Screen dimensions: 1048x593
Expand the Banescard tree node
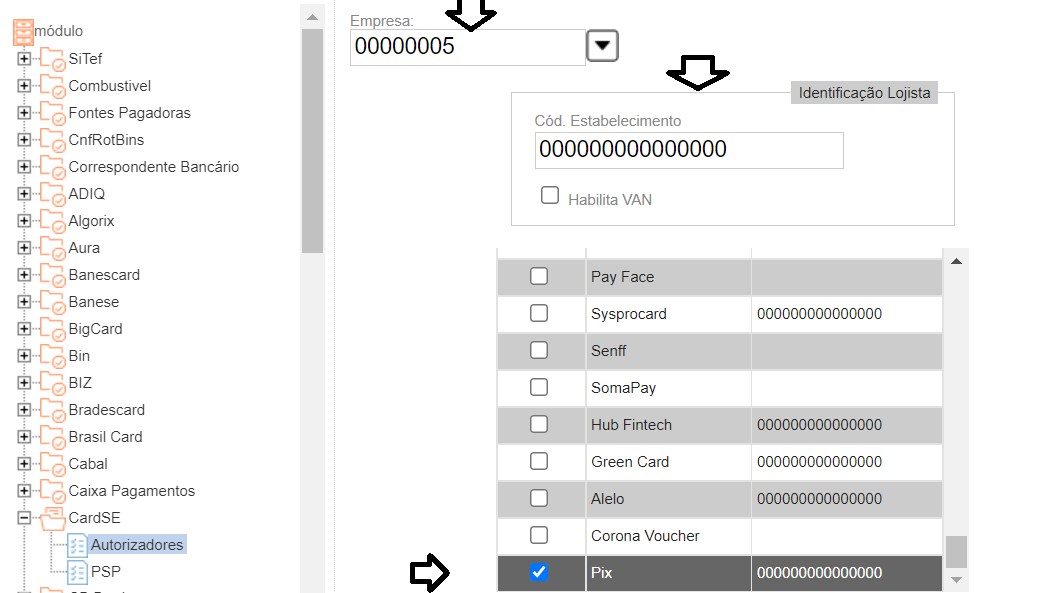(24, 275)
